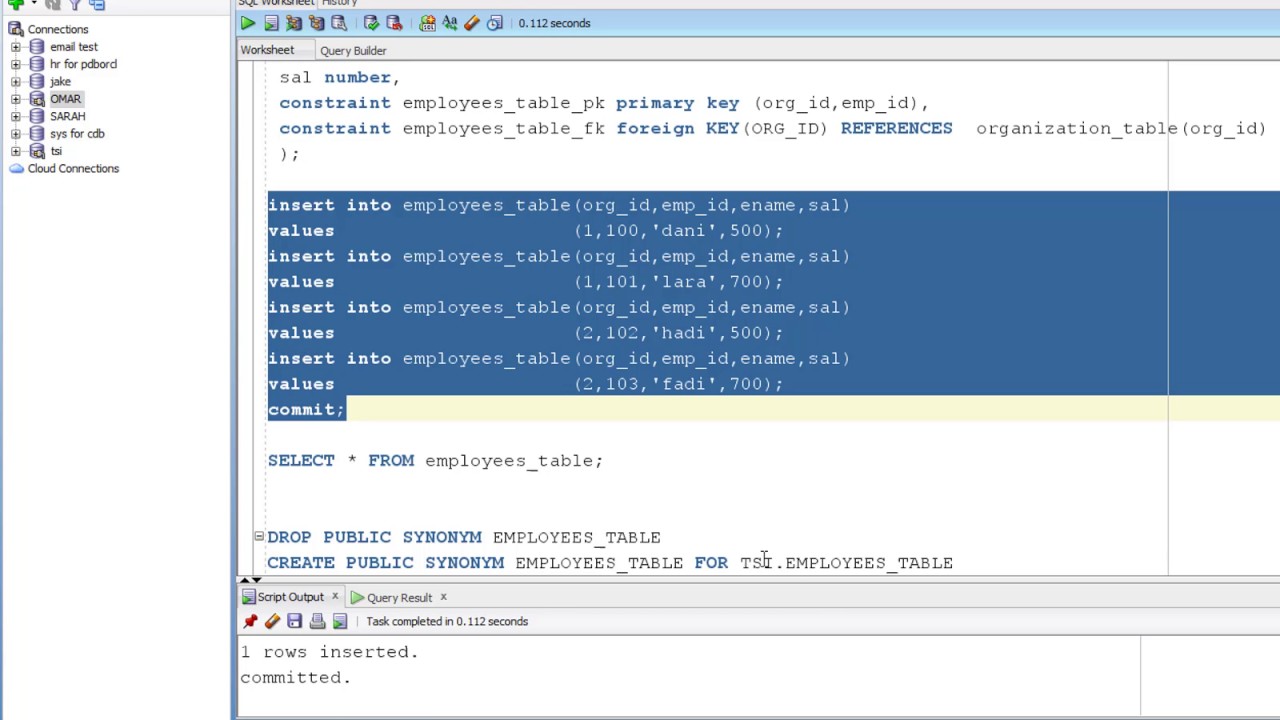Print the Script Output
The image size is (1280, 720).
[x=317, y=621]
